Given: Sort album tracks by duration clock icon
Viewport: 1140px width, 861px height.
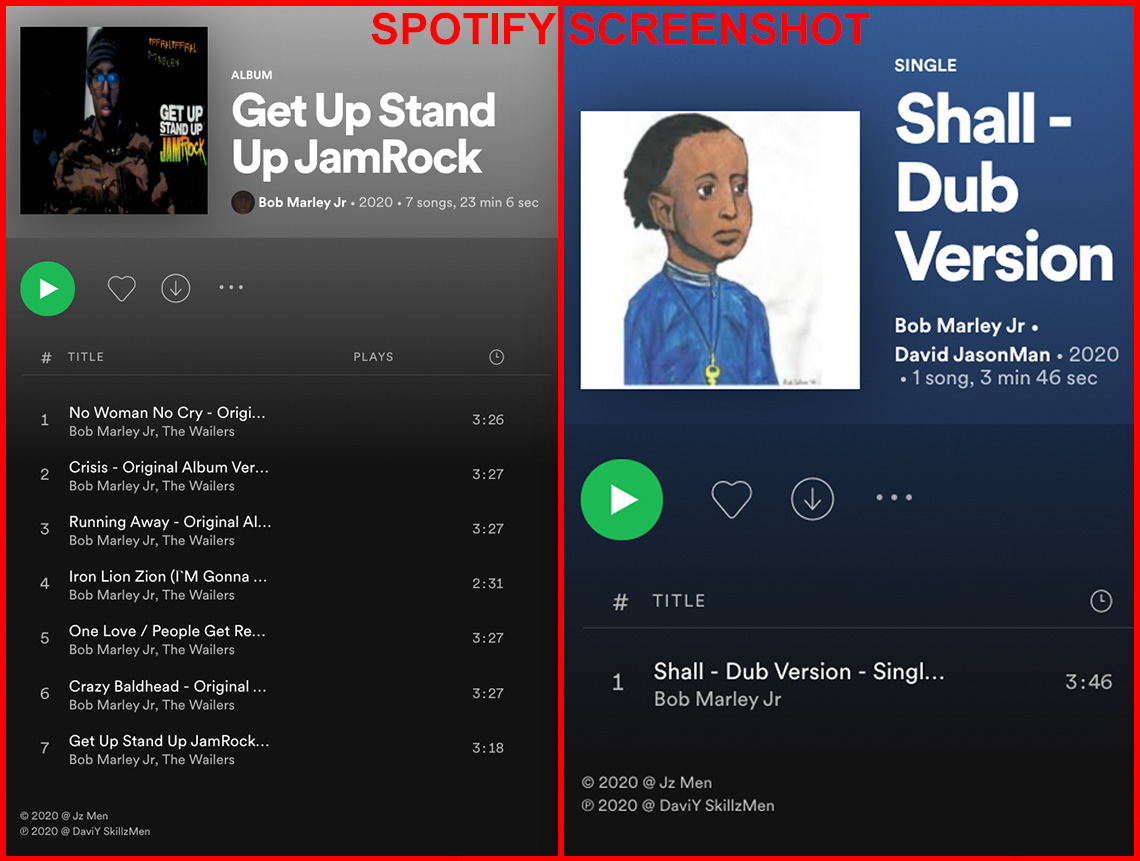Looking at the screenshot, I should [497, 357].
